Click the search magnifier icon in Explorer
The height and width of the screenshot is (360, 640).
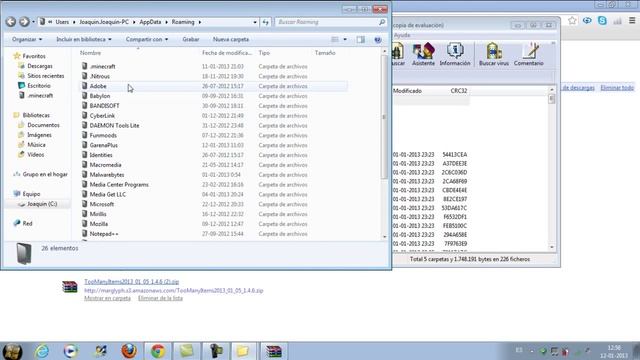click(382, 22)
